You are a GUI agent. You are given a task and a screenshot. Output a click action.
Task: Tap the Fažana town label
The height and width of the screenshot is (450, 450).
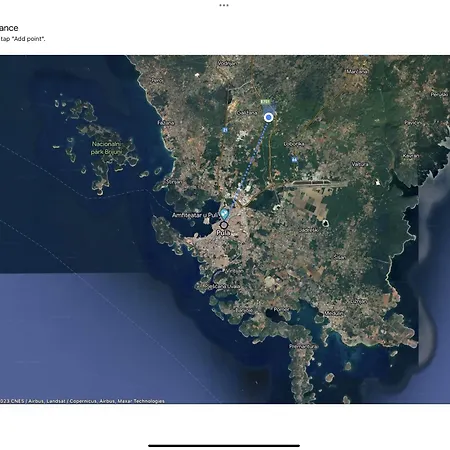(x=166, y=123)
